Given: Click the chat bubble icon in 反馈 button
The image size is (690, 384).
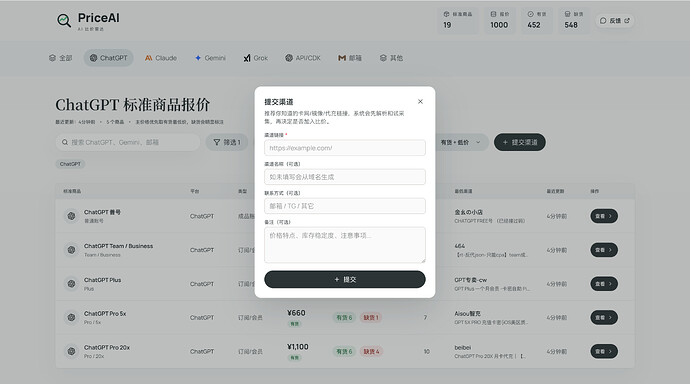Looking at the screenshot, I should [603, 21].
